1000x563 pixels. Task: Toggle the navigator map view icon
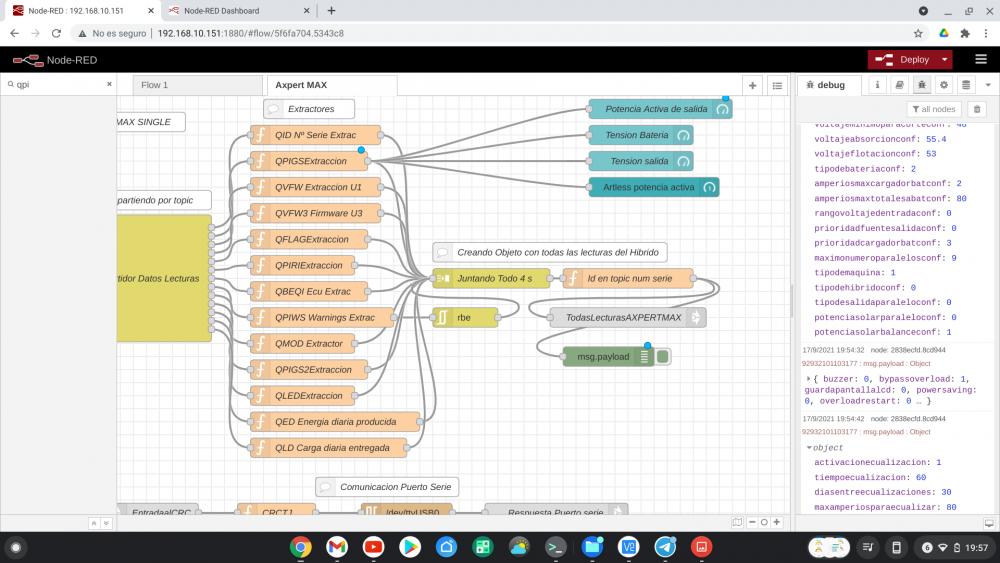click(737, 522)
